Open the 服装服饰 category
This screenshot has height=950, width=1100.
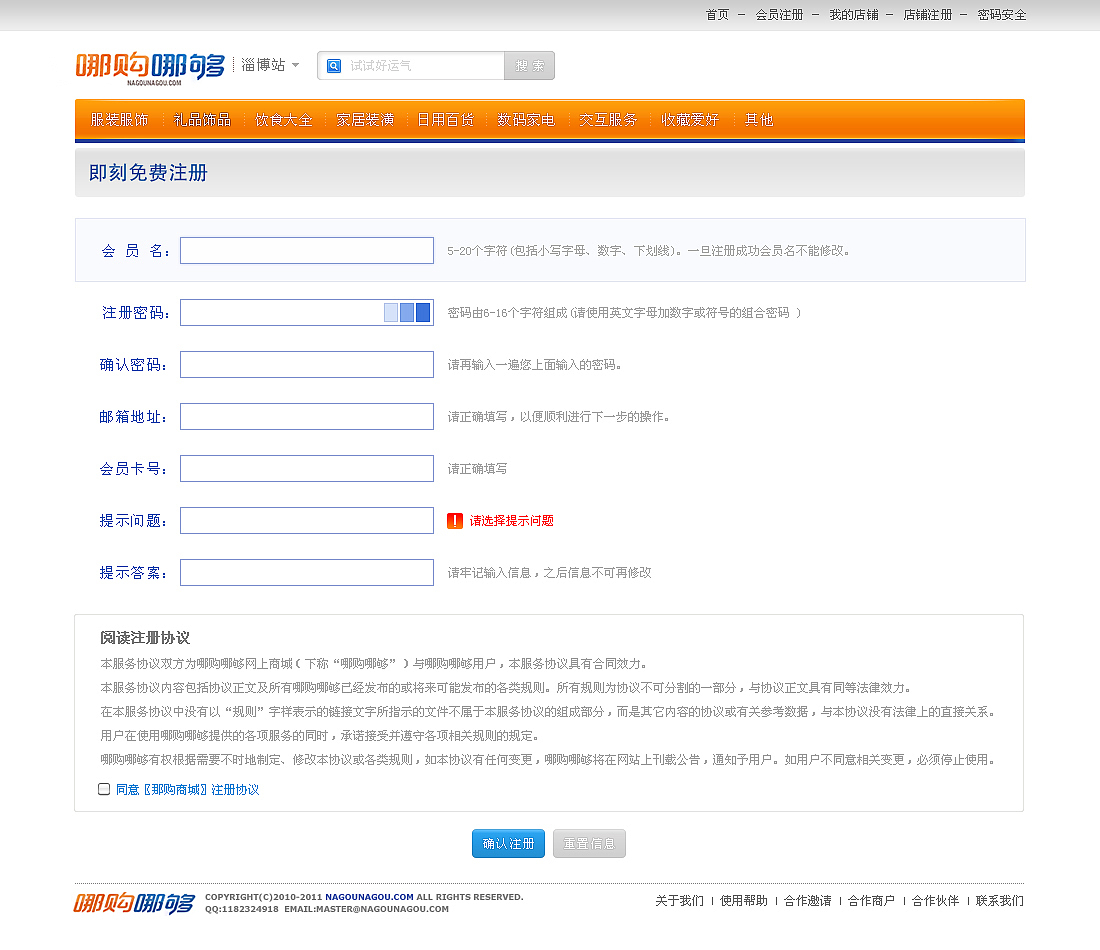coord(119,120)
